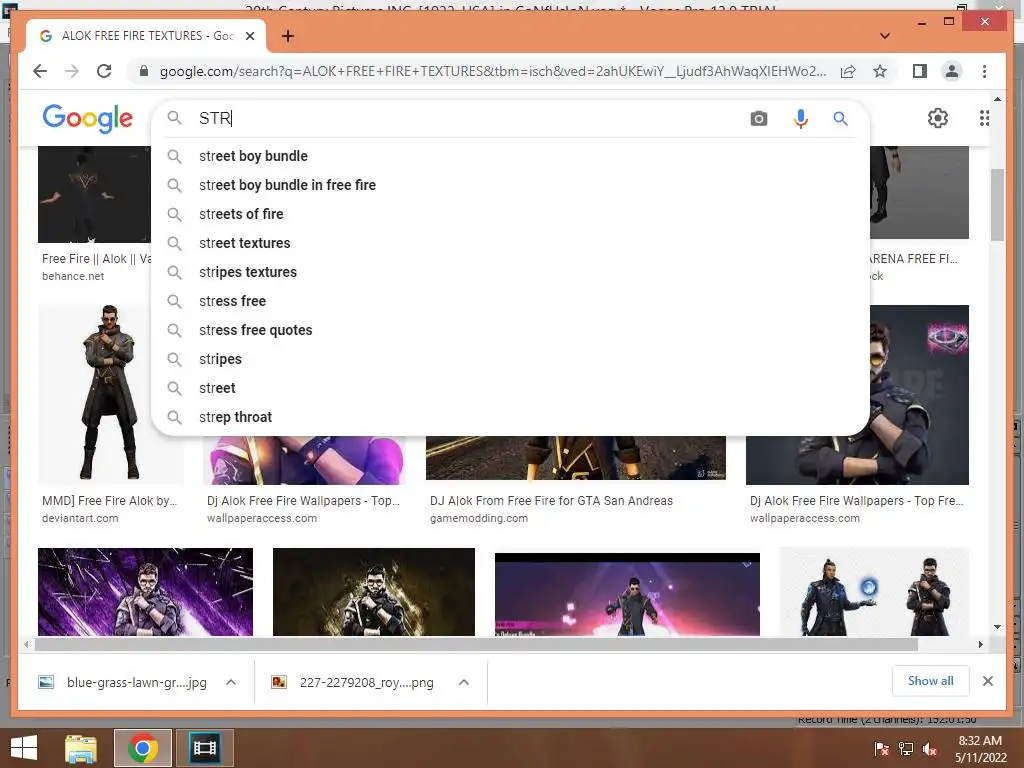Close the downloads bar
This screenshot has height=768, width=1024.
point(987,681)
